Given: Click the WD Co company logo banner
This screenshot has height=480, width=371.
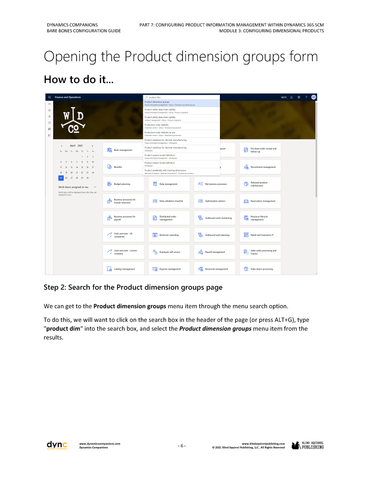Looking at the screenshot, I should click(x=73, y=121).
